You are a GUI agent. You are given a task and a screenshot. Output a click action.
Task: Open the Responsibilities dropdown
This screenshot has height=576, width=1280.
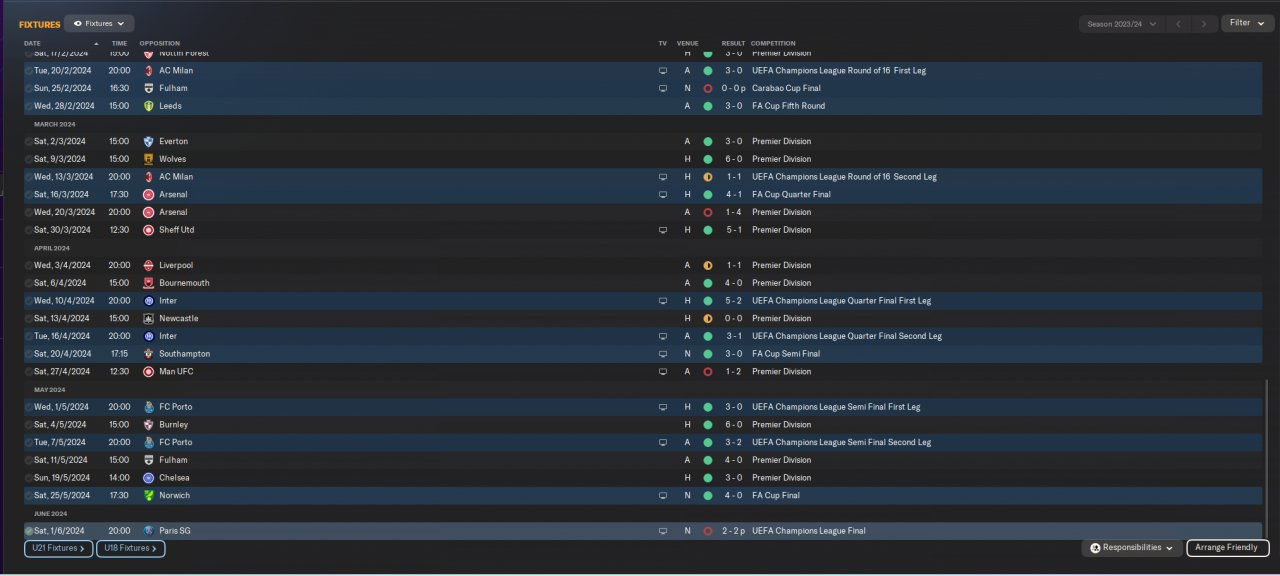(x=1133, y=548)
